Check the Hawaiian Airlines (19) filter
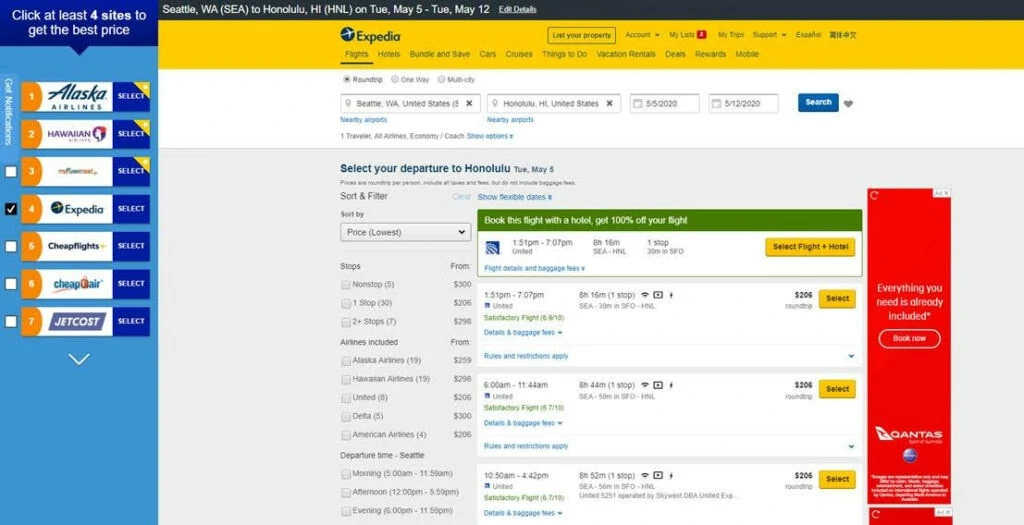Image resolution: width=1024 pixels, height=525 pixels. (x=345, y=379)
